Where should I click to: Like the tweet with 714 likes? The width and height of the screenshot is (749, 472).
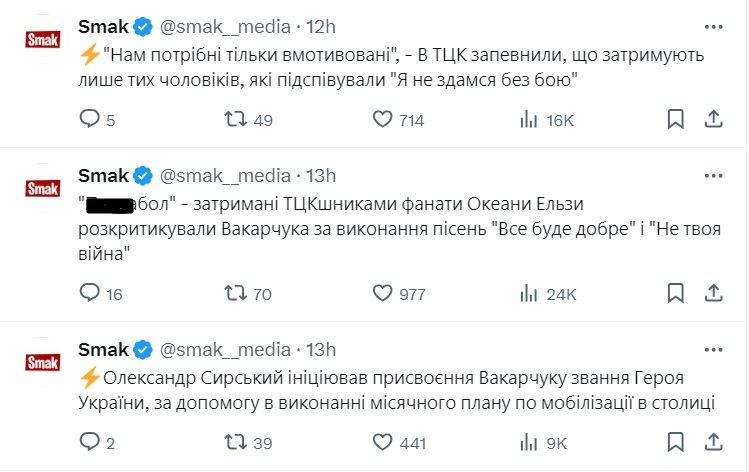[381, 120]
